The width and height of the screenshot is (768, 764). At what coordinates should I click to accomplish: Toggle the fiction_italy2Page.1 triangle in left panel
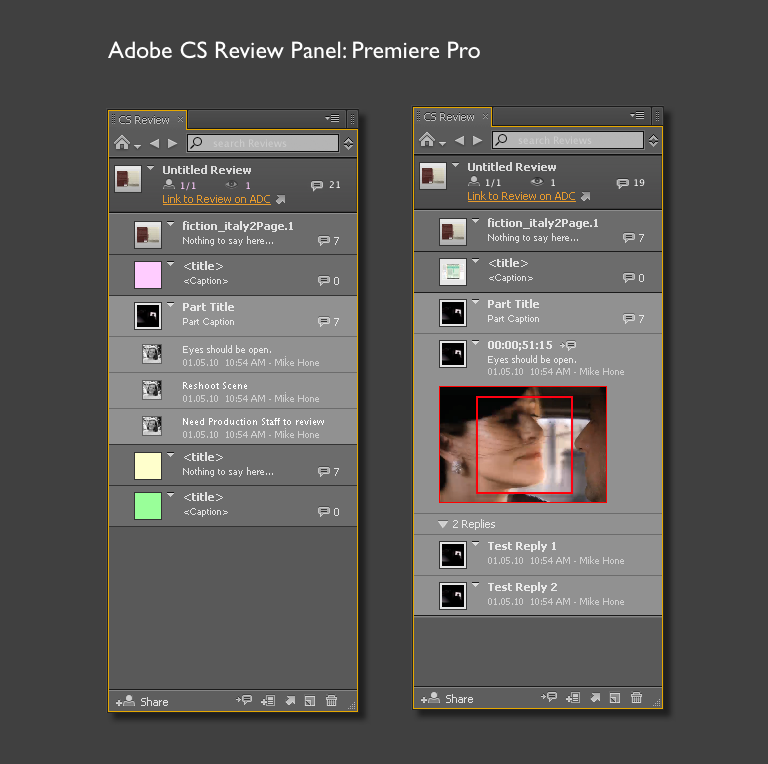(x=170, y=224)
